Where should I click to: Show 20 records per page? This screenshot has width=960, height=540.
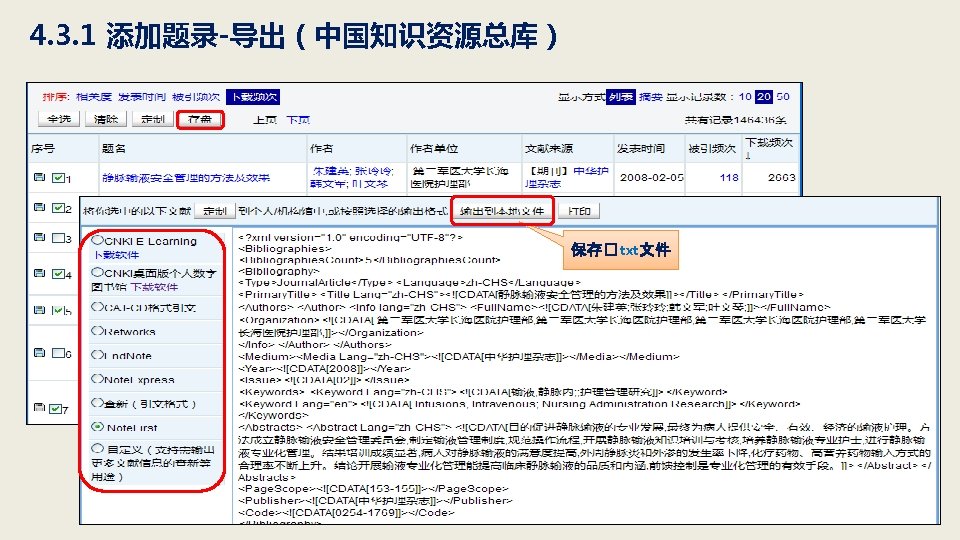point(763,96)
